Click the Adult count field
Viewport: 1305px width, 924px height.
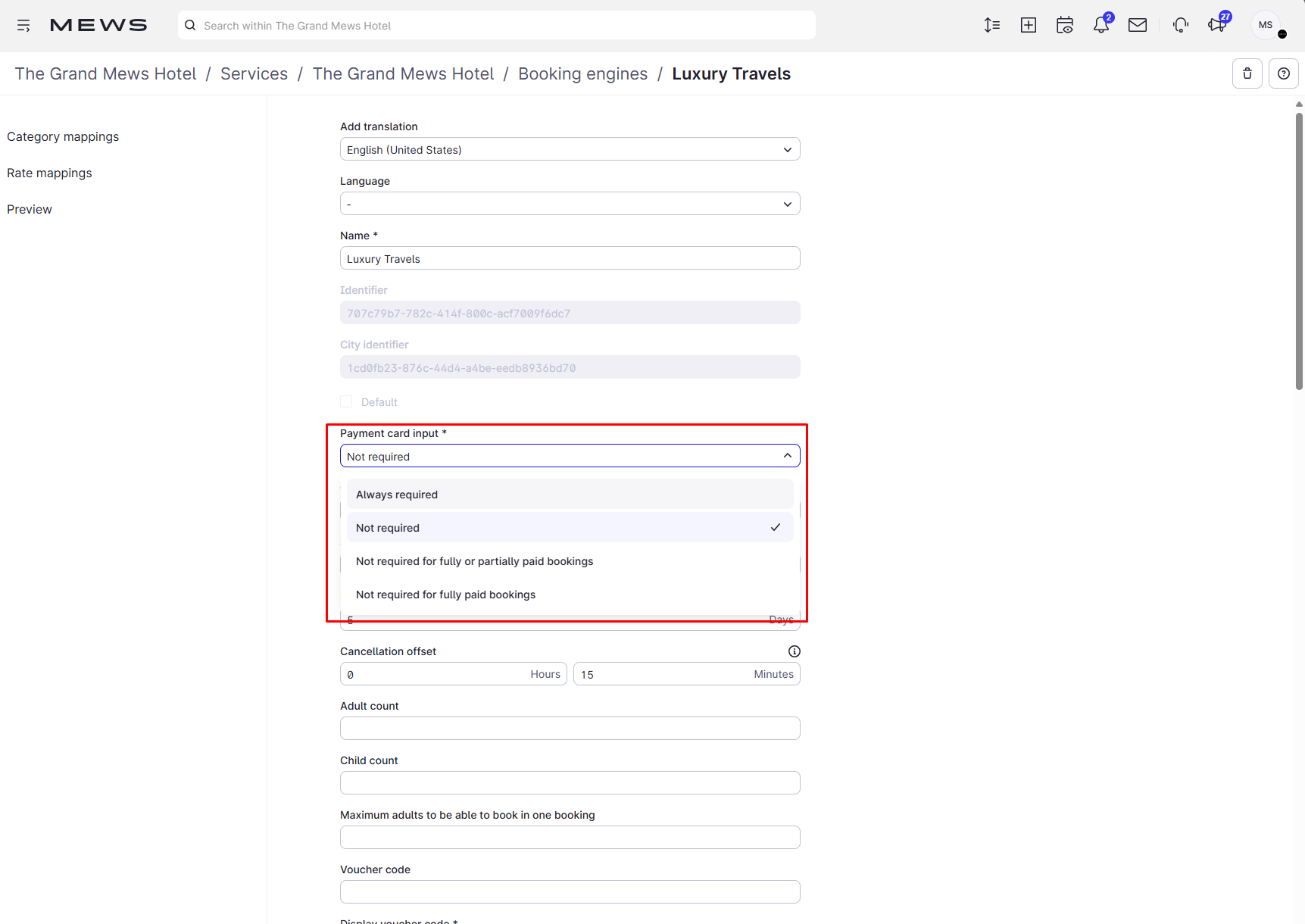tap(570, 729)
